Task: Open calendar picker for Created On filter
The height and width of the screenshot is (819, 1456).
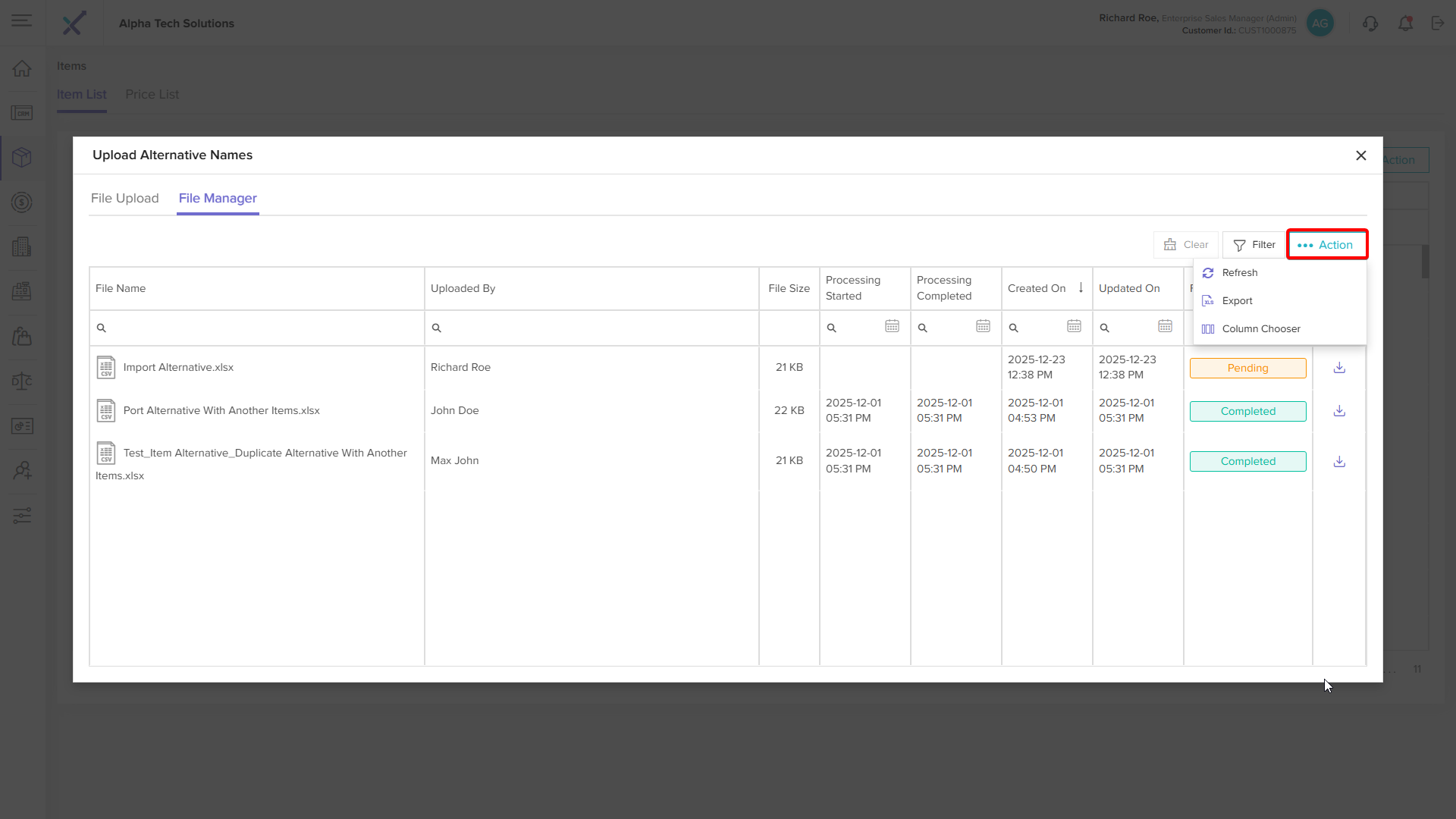Action: click(1074, 327)
